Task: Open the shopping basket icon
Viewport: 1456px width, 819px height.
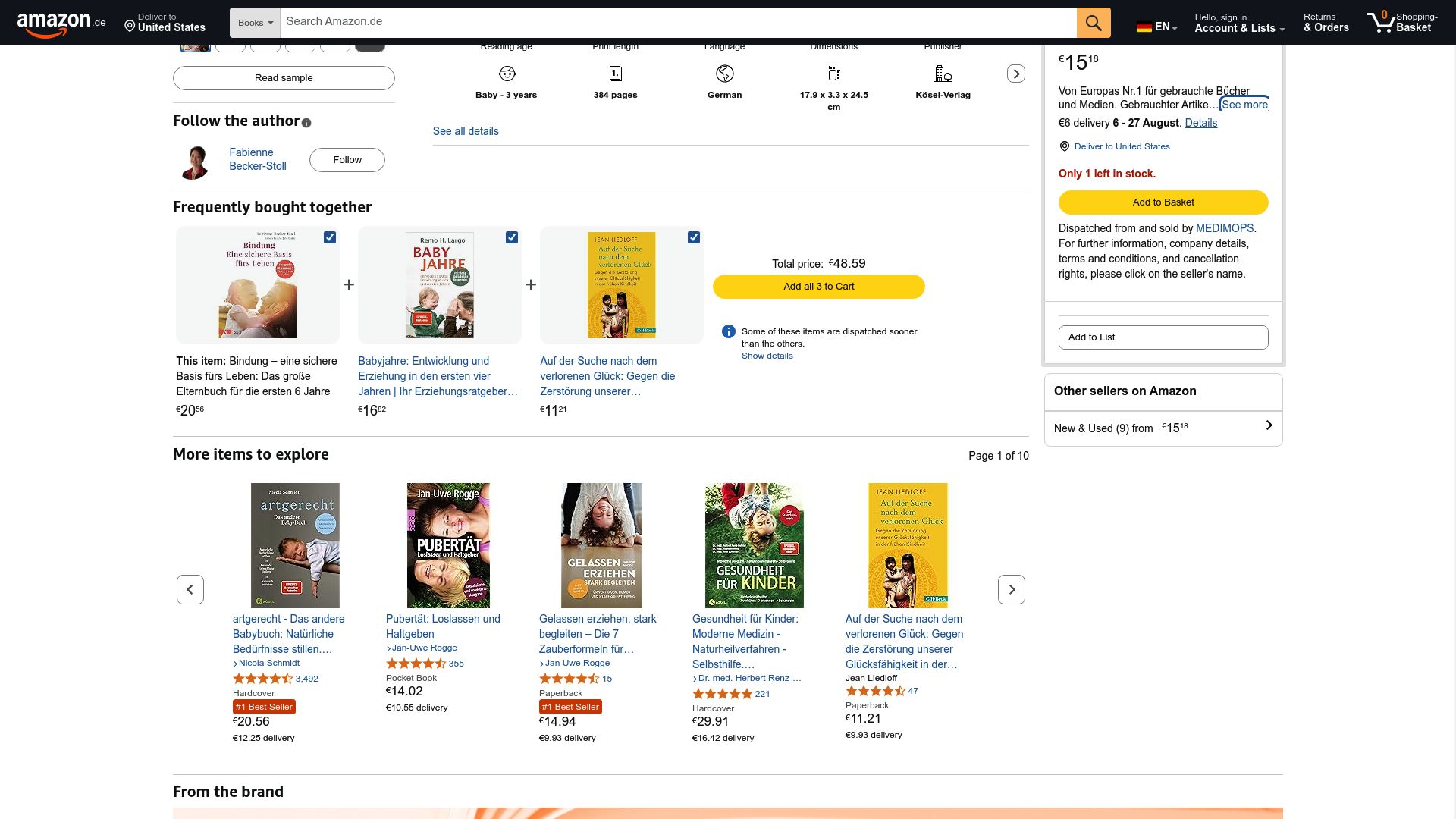Action: tap(1380, 22)
